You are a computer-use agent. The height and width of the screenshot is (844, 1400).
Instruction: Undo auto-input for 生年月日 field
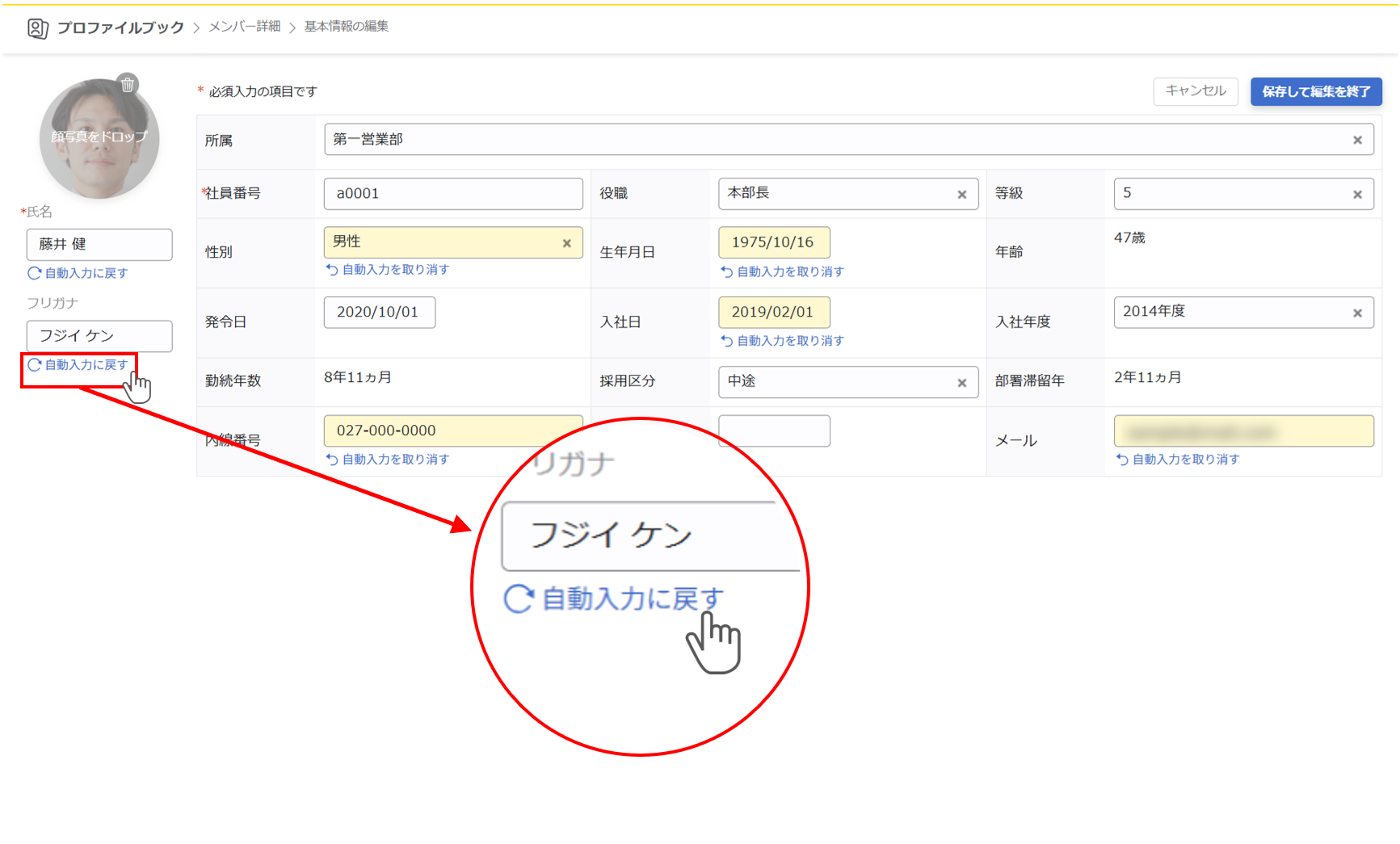point(789,272)
